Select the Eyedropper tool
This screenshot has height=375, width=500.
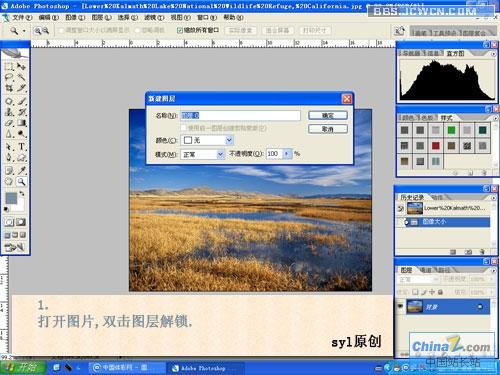click(x=21, y=171)
